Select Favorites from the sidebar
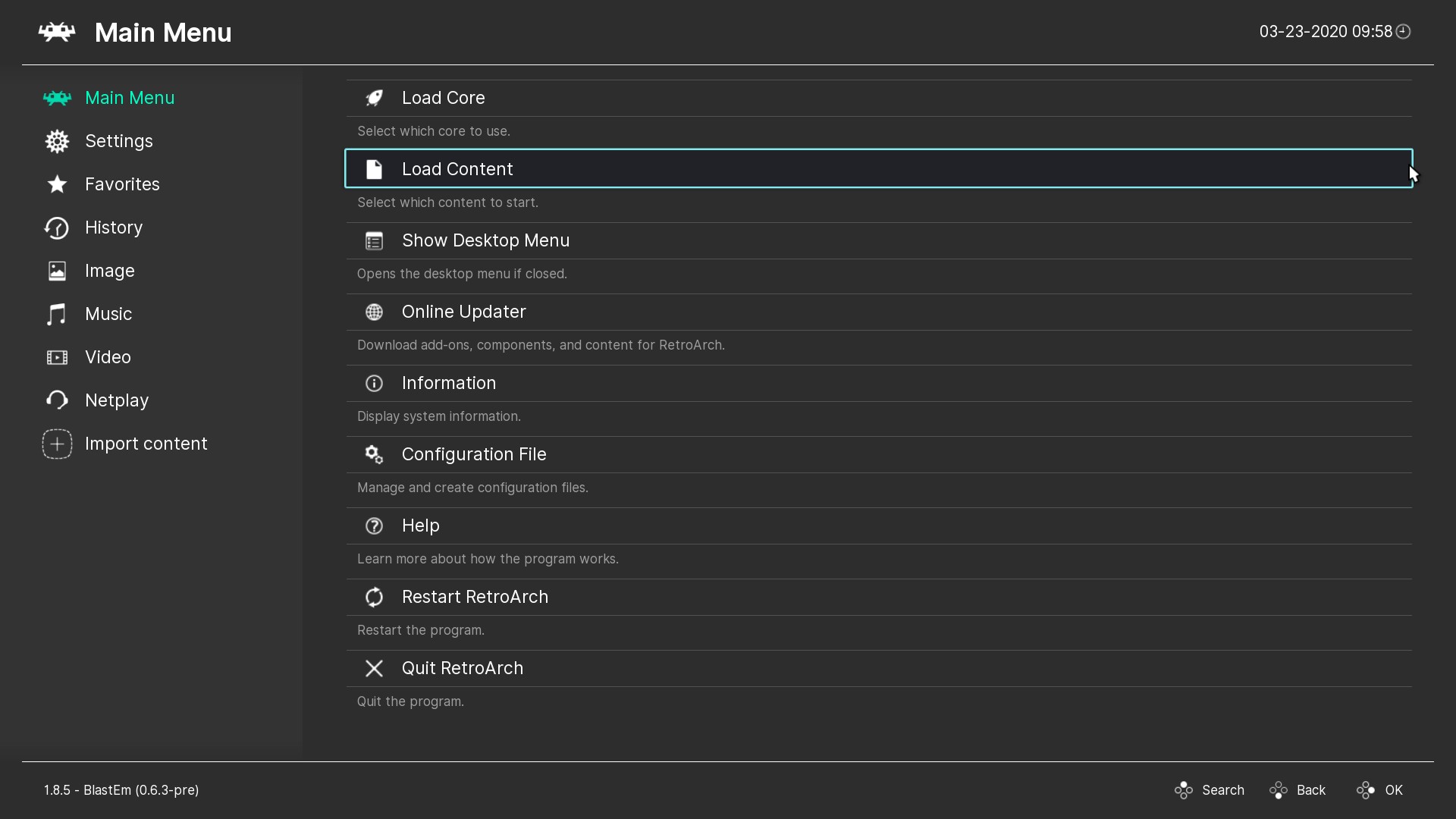The image size is (1456, 819). click(122, 184)
